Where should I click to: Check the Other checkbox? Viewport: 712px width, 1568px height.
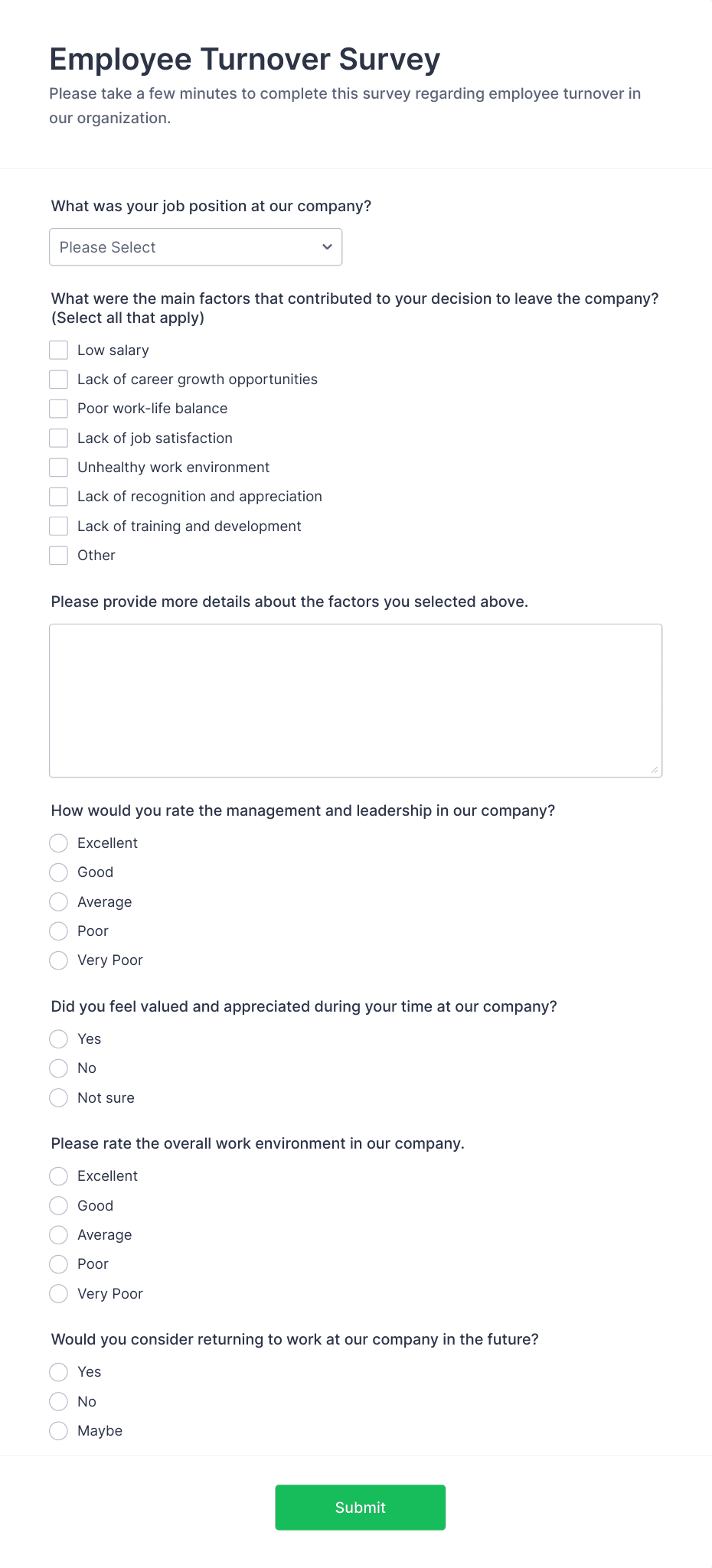point(58,555)
